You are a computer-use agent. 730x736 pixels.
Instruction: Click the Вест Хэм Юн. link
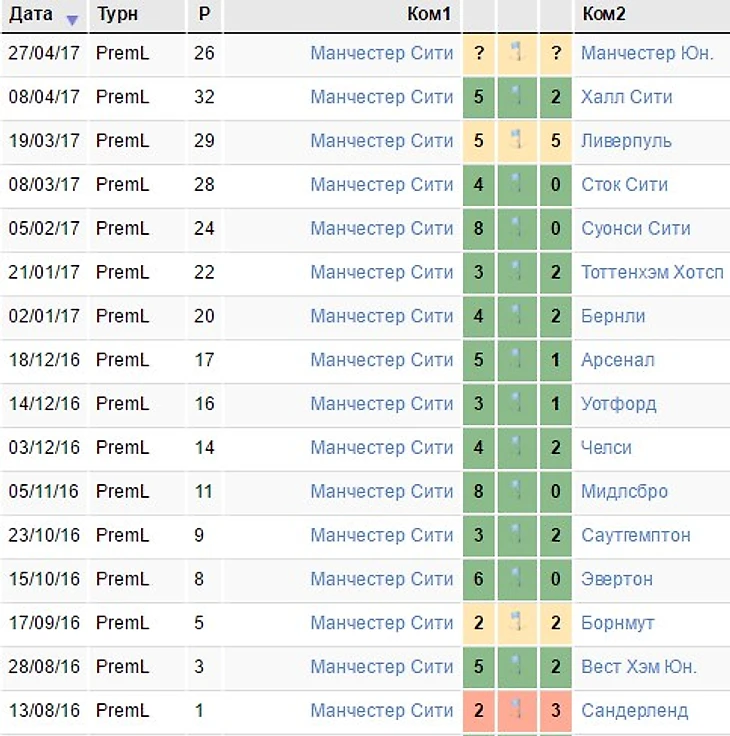click(639, 667)
